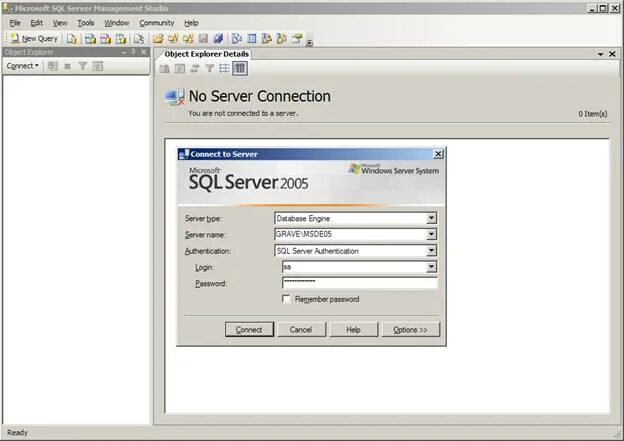624x441 pixels.
Task: Open Object Explorer window position menu arrow
Action: pos(124,52)
